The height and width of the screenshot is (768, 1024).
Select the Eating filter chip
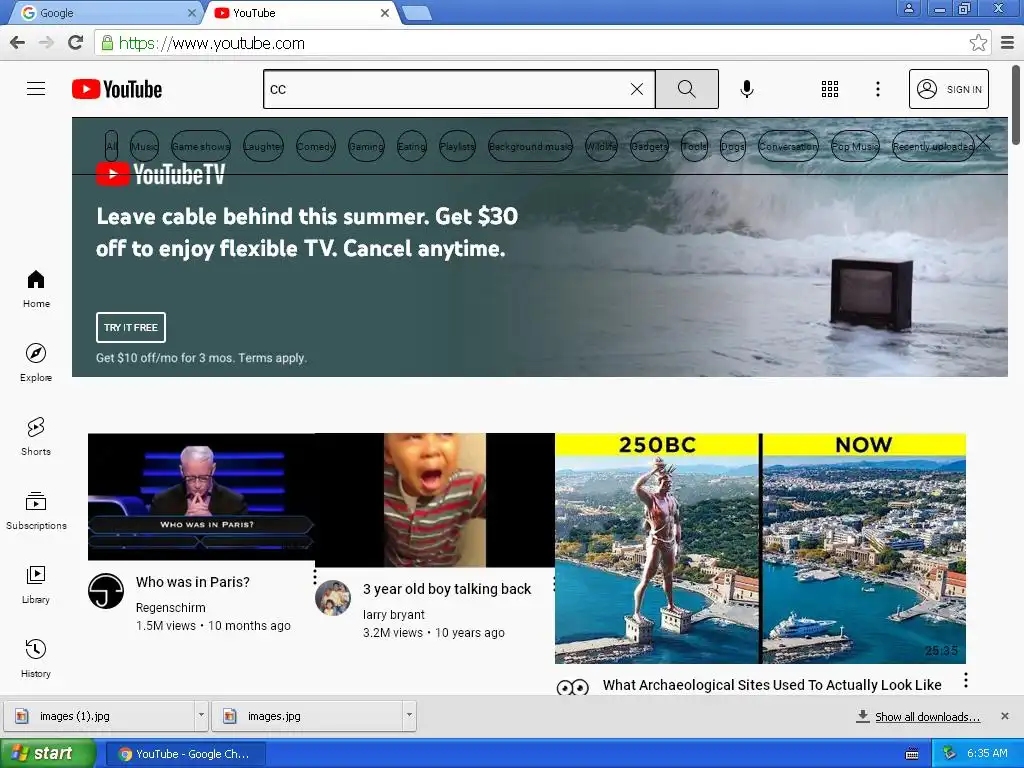pyautogui.click(x=411, y=146)
